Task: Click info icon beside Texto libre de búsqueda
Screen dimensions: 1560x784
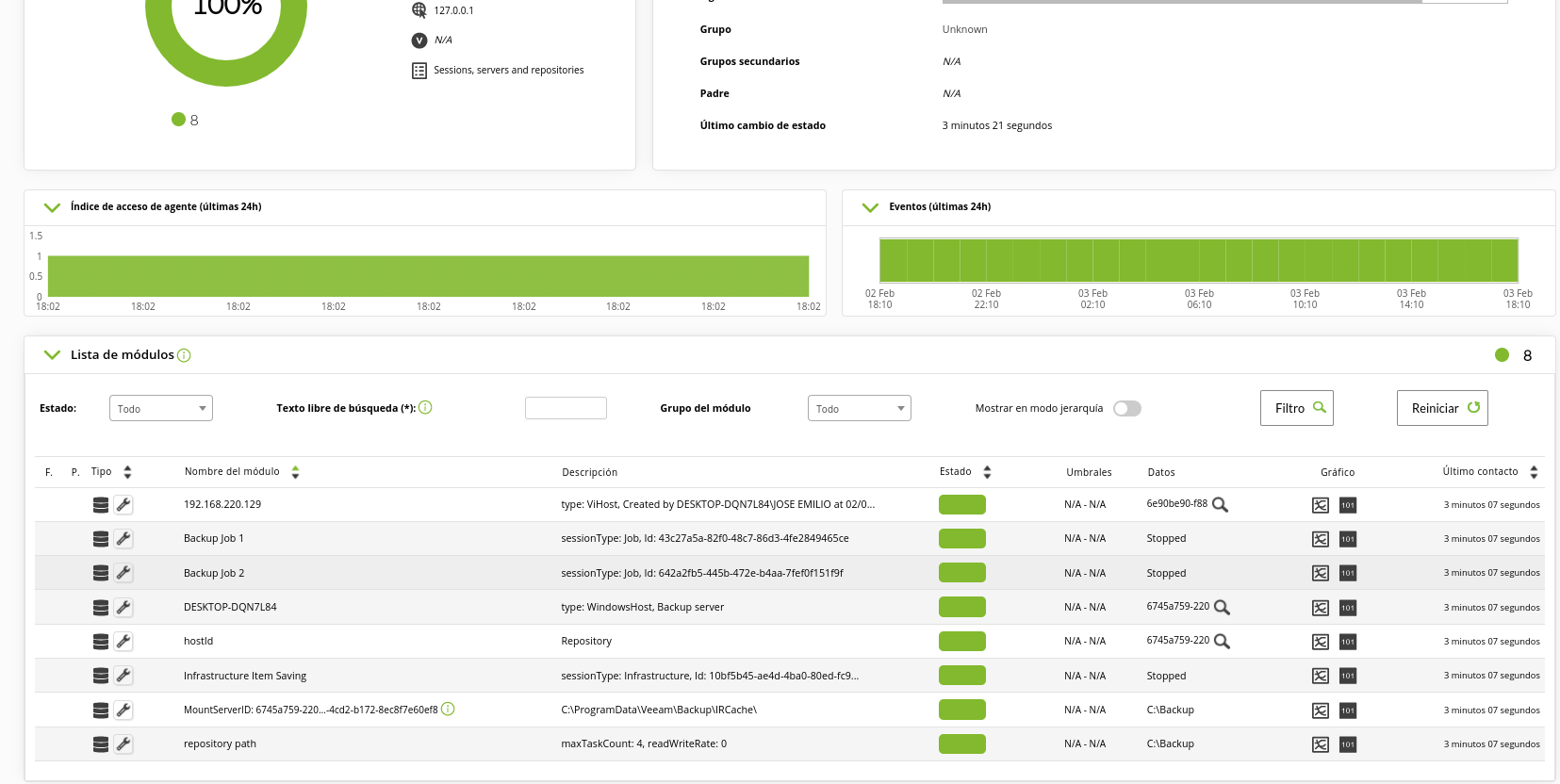Action: click(425, 407)
